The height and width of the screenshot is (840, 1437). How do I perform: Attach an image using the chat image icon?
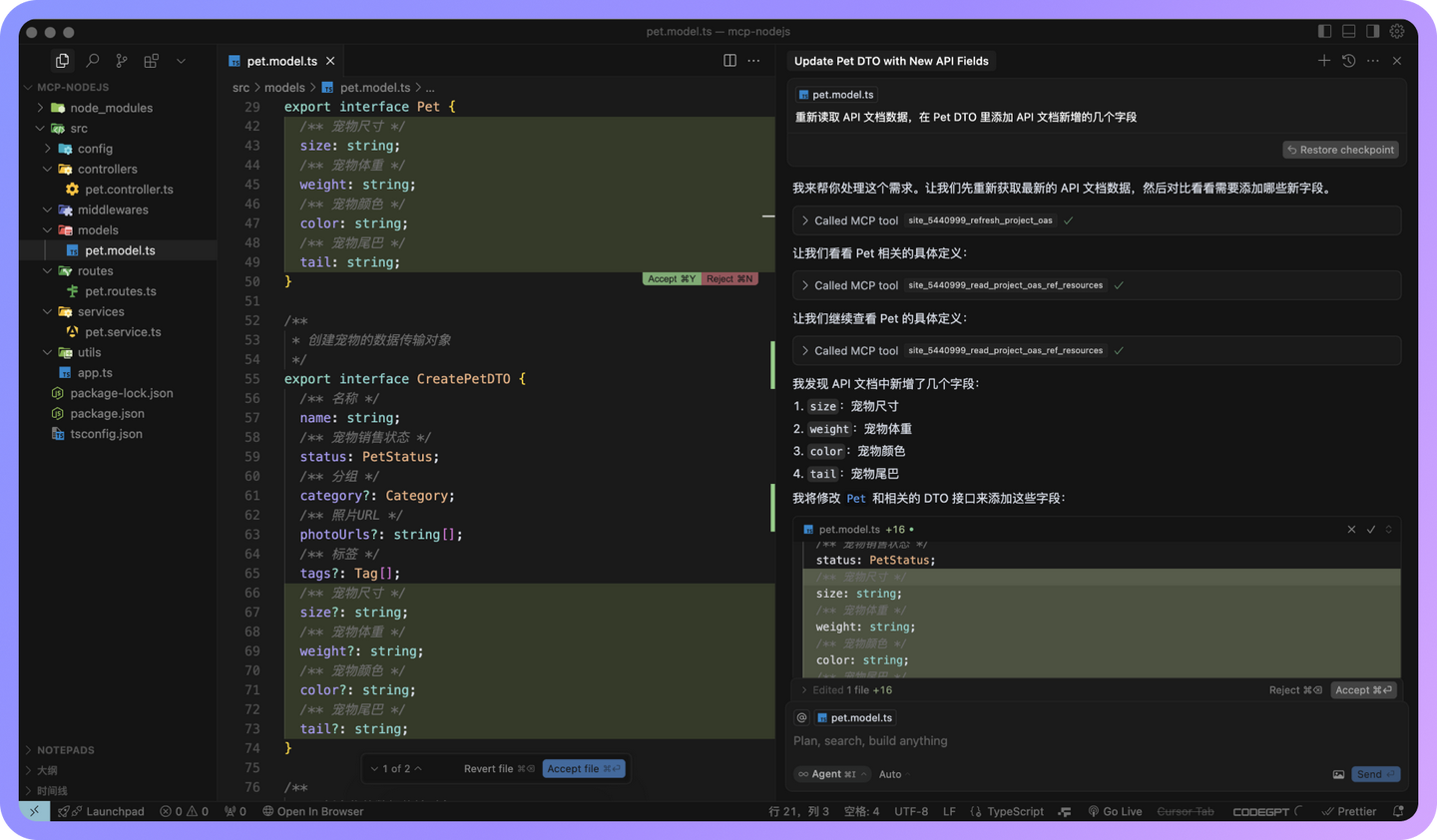coord(1337,774)
